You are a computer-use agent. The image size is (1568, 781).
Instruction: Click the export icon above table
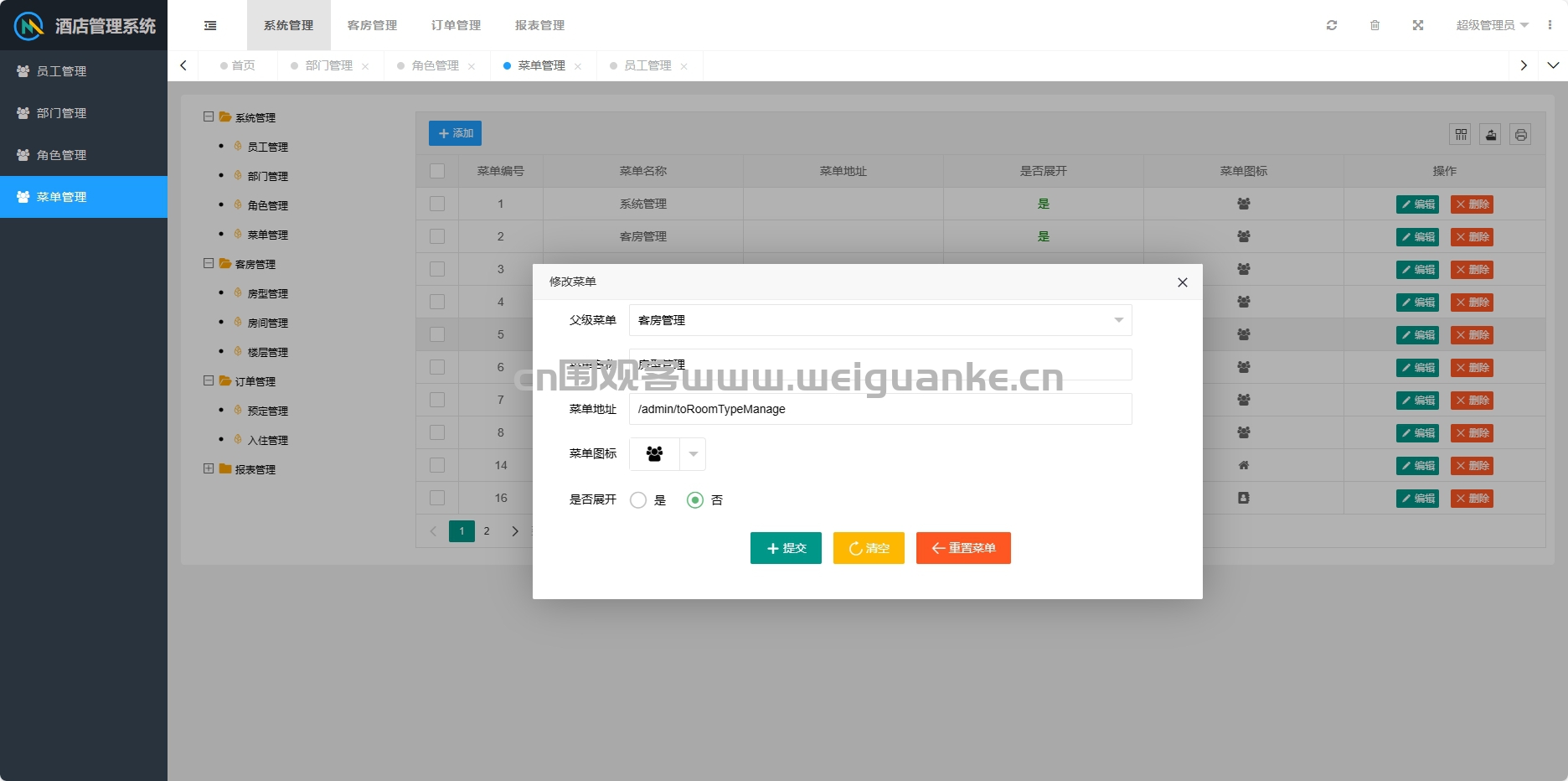click(x=1491, y=134)
